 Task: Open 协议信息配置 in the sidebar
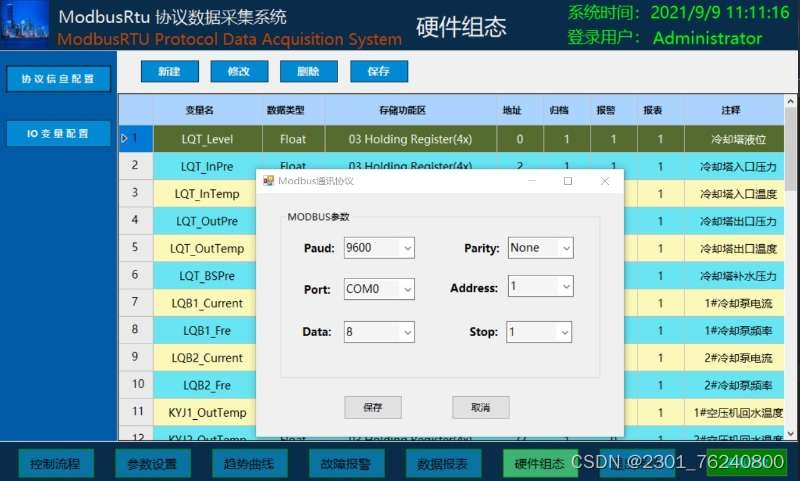tap(58, 79)
